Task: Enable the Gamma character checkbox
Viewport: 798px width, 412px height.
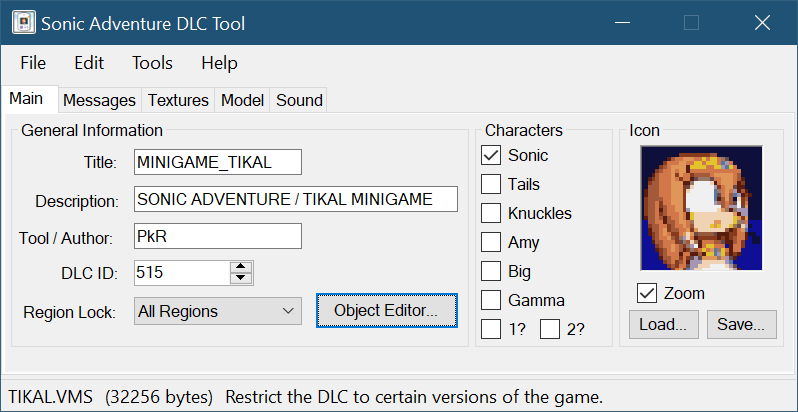Action: tap(491, 300)
